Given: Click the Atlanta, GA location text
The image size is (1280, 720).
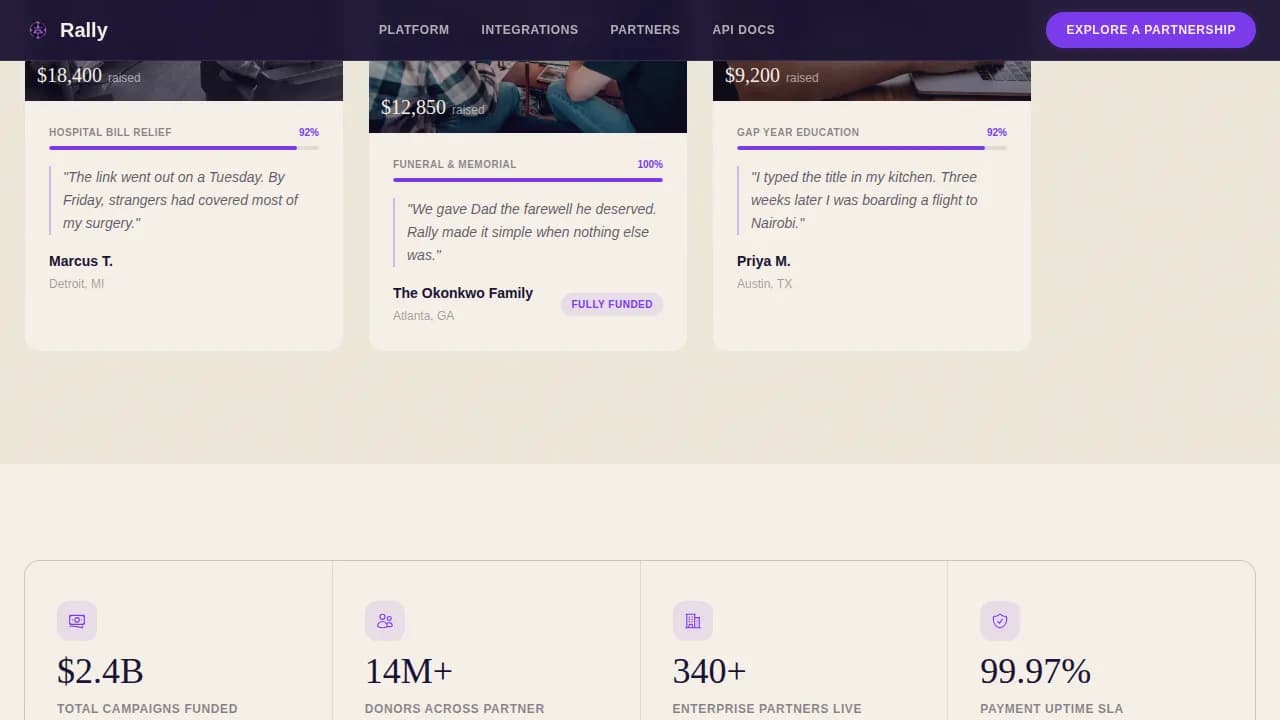Looking at the screenshot, I should (x=424, y=316).
